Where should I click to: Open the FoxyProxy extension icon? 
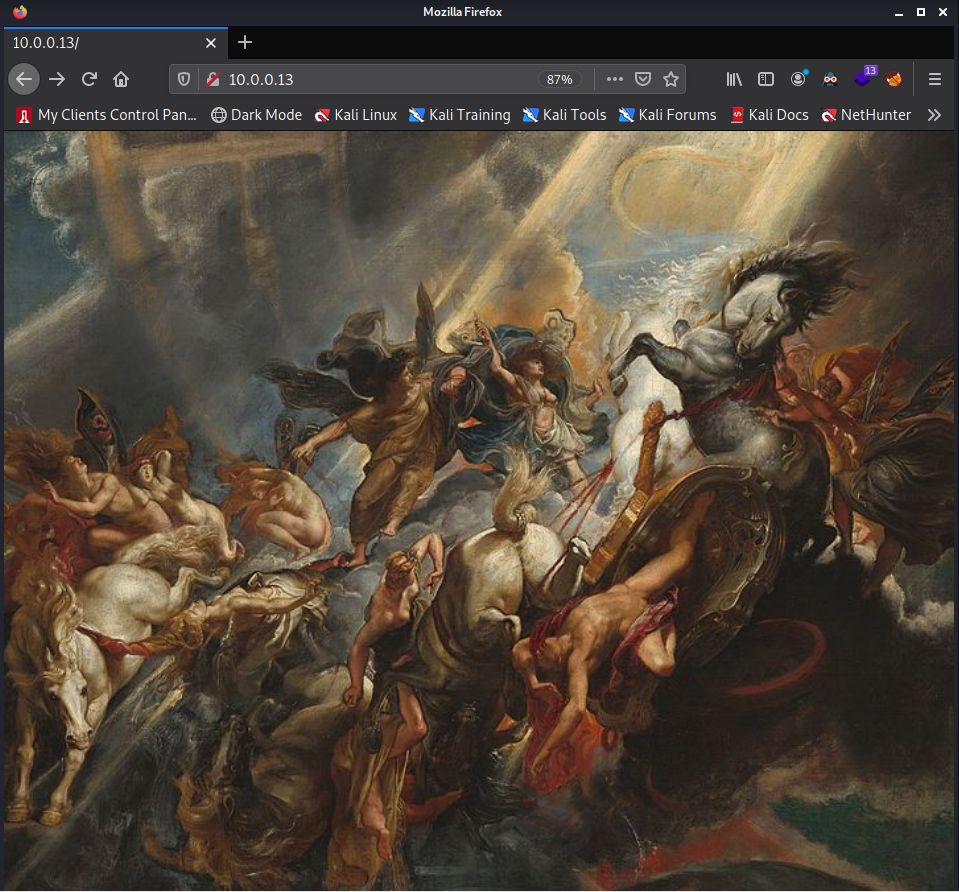[x=894, y=80]
